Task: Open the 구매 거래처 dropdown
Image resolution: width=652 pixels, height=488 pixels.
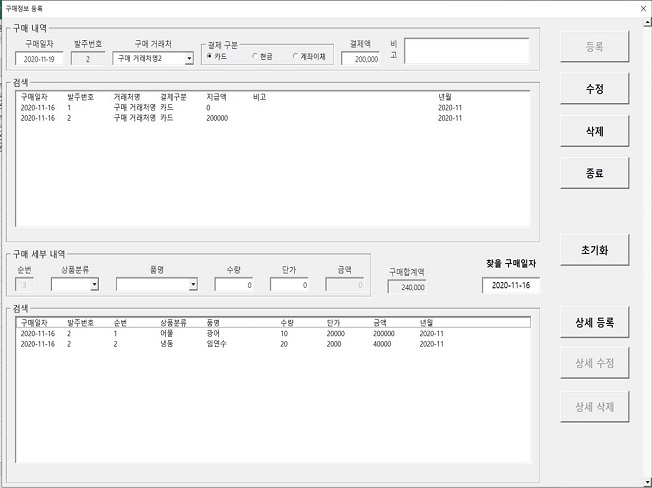Action: click(x=190, y=59)
